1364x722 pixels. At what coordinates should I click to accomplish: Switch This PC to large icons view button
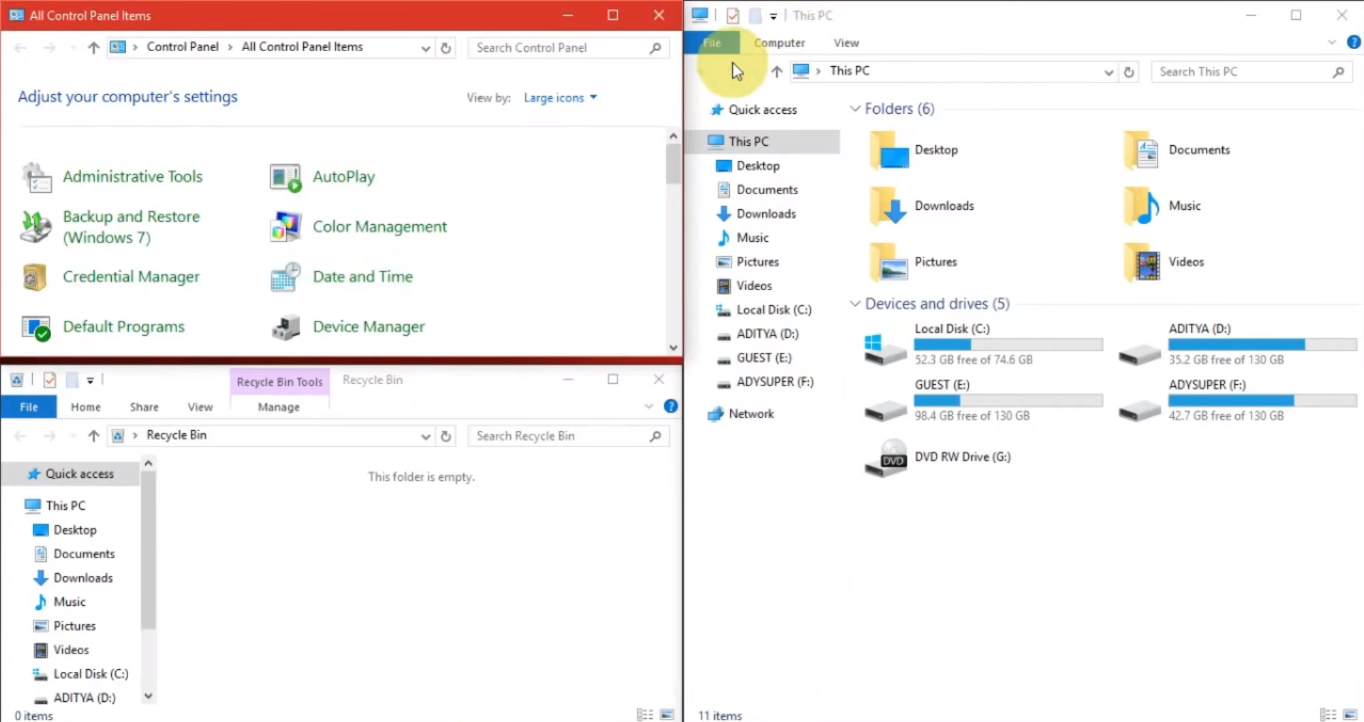pos(1349,715)
